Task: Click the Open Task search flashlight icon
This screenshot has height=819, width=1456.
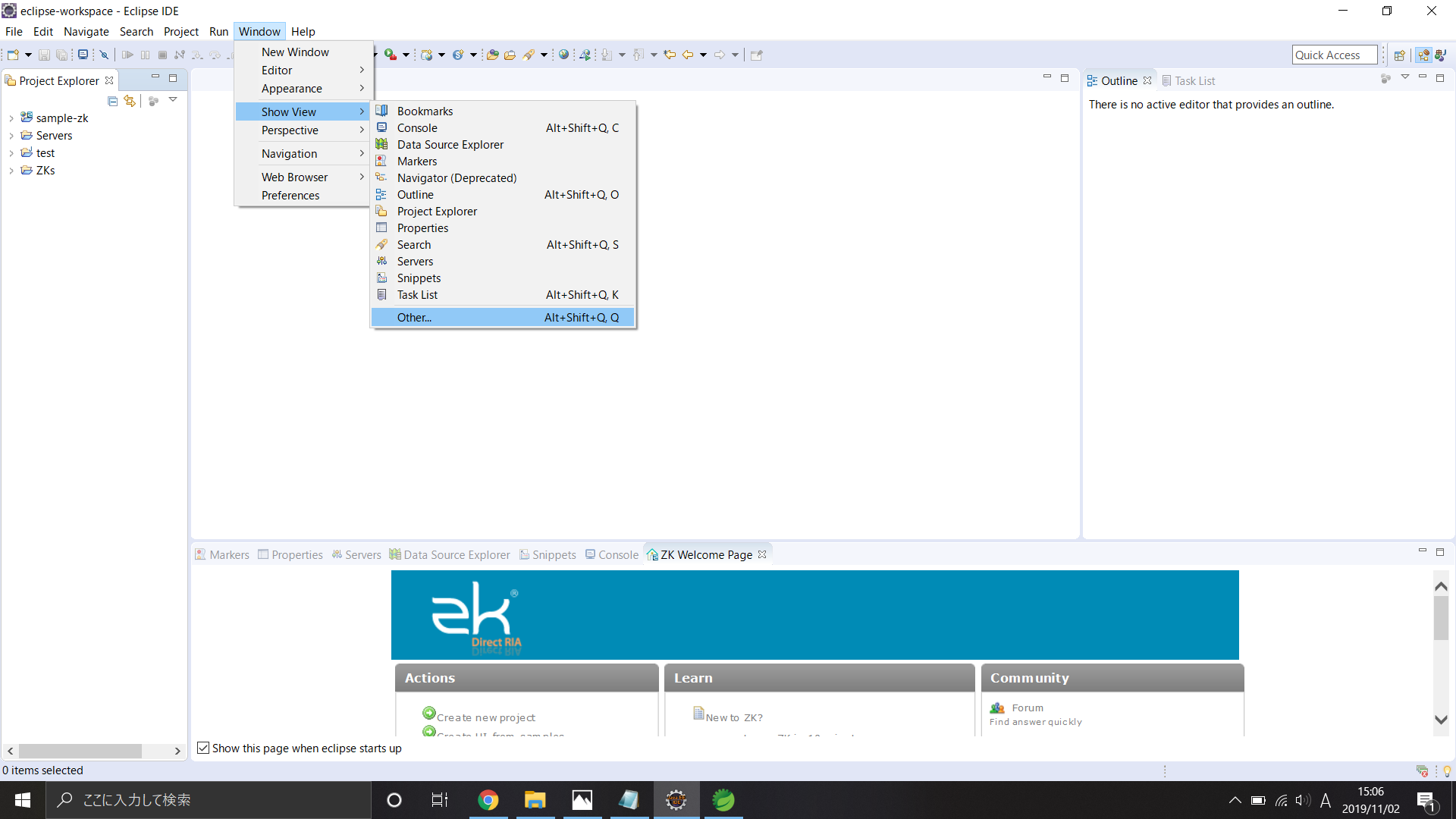Action: [x=529, y=55]
